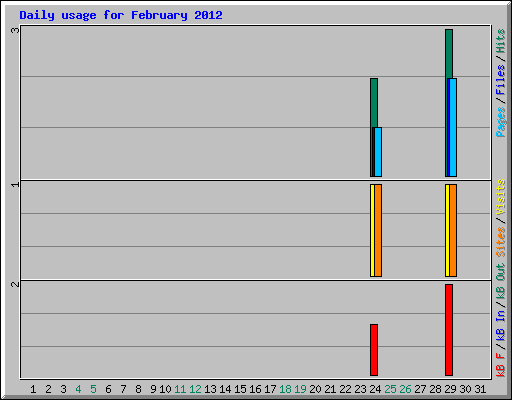The width and height of the screenshot is (512, 400).
Task: Click day 25 weekend label on x-axis
Action: tap(390, 389)
